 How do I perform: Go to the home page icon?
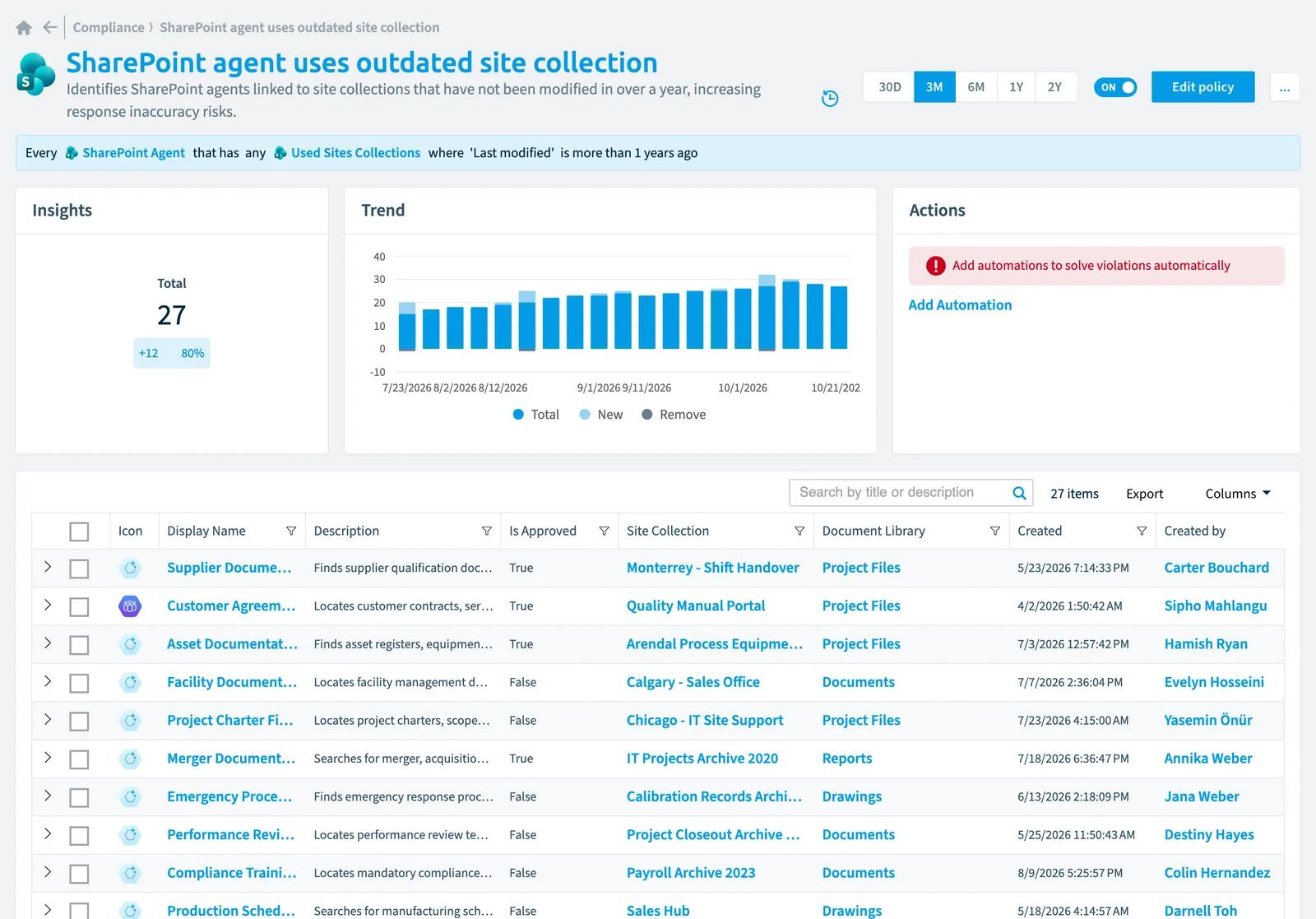[24, 28]
